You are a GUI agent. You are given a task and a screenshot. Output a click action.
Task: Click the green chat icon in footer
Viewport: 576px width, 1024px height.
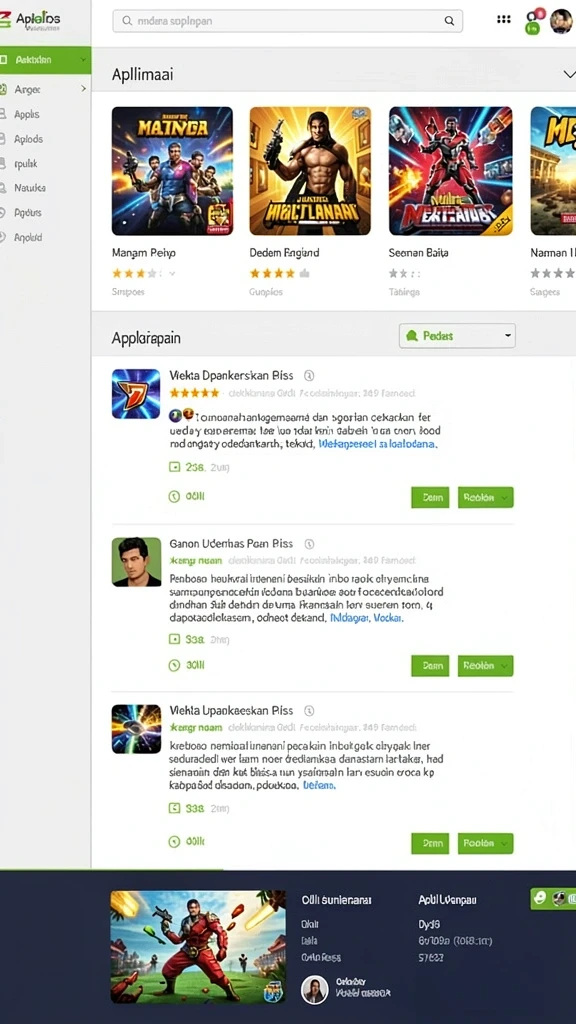click(x=539, y=899)
